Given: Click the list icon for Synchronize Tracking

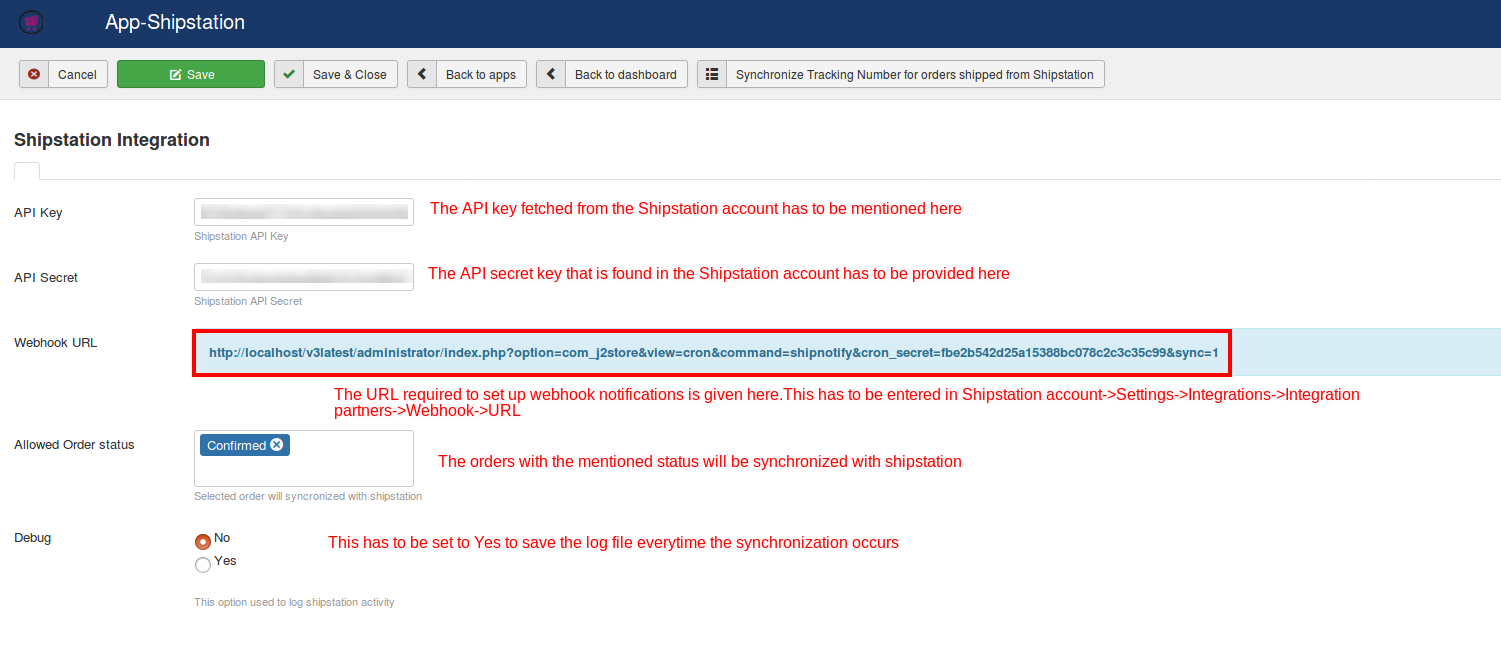Looking at the screenshot, I should point(712,75).
